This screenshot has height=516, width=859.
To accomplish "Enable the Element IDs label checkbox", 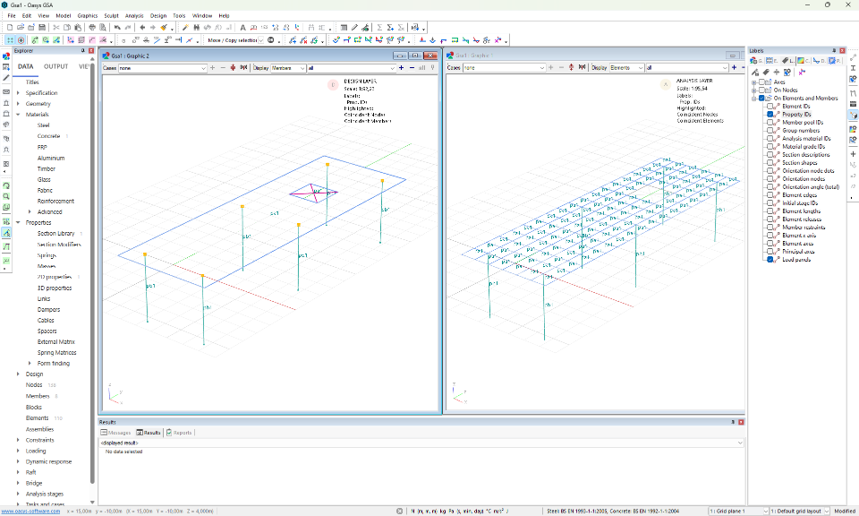I will 771,106.
